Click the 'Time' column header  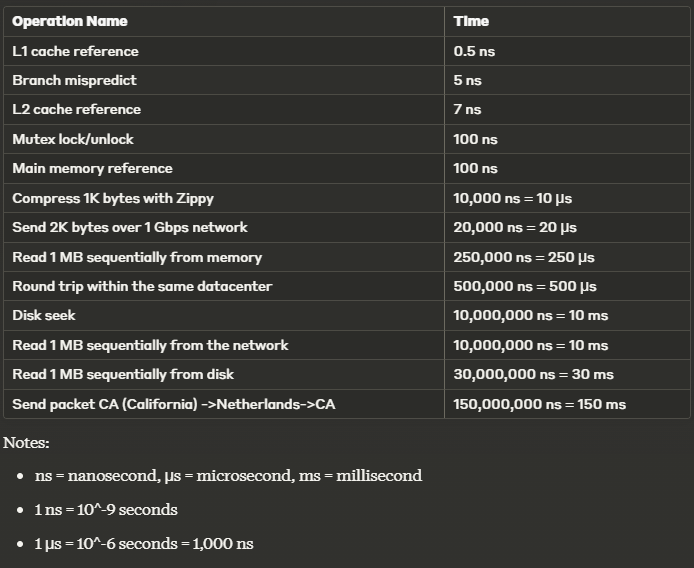(x=471, y=21)
